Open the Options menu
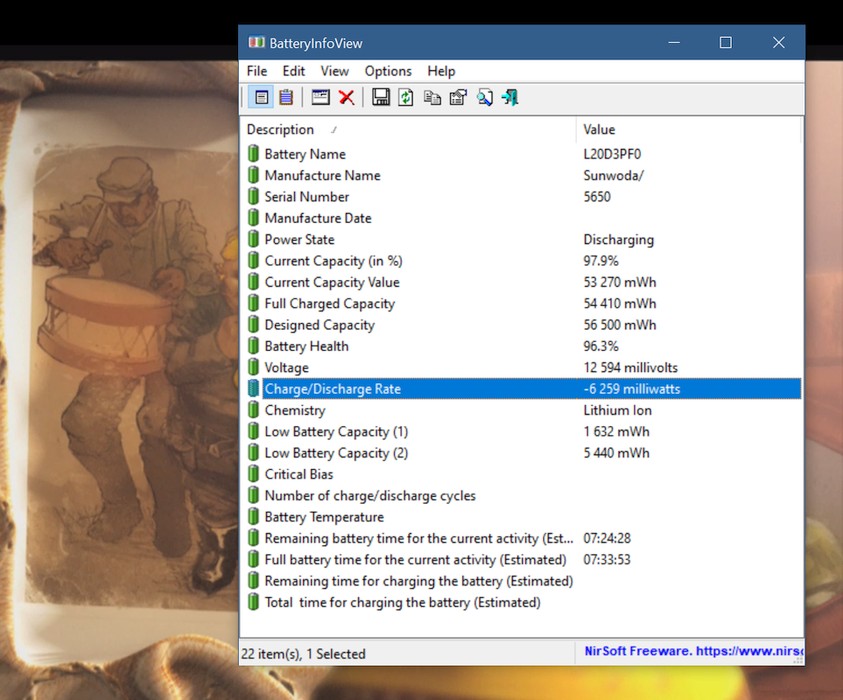The height and width of the screenshot is (700, 843). pyautogui.click(x=388, y=71)
